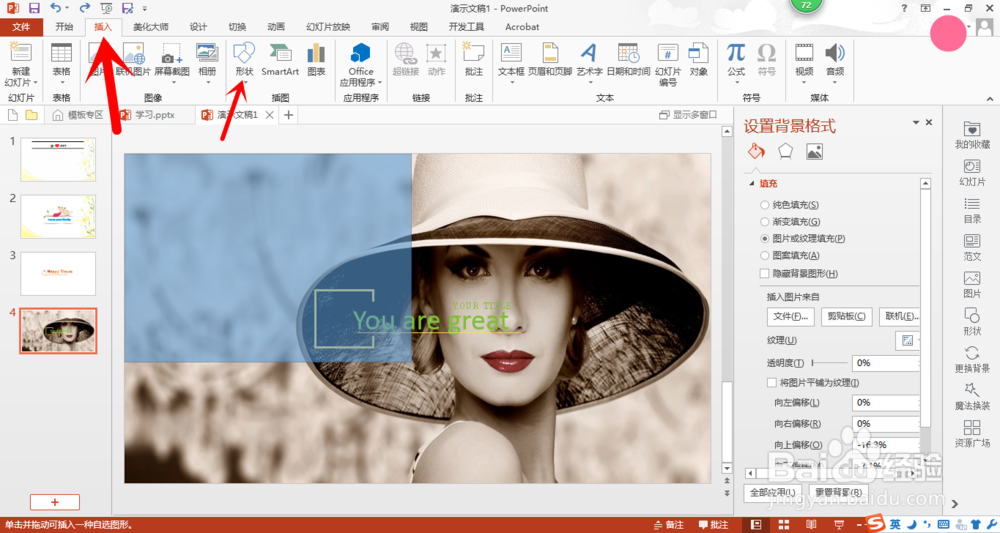Add a new slide with the plus button
This screenshot has height=533, width=1000.
pyautogui.click(x=55, y=502)
